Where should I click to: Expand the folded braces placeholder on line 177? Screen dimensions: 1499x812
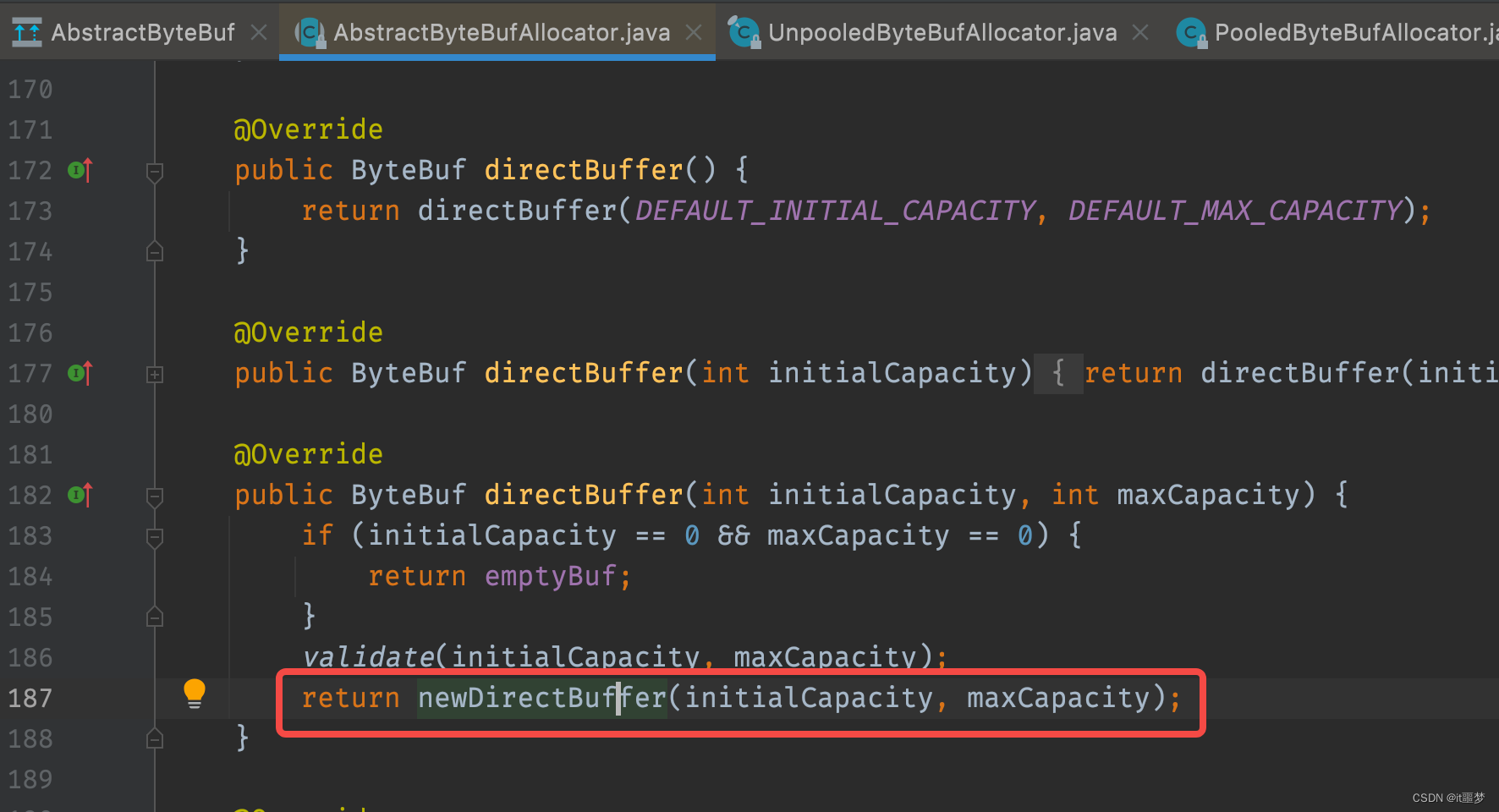1058,374
